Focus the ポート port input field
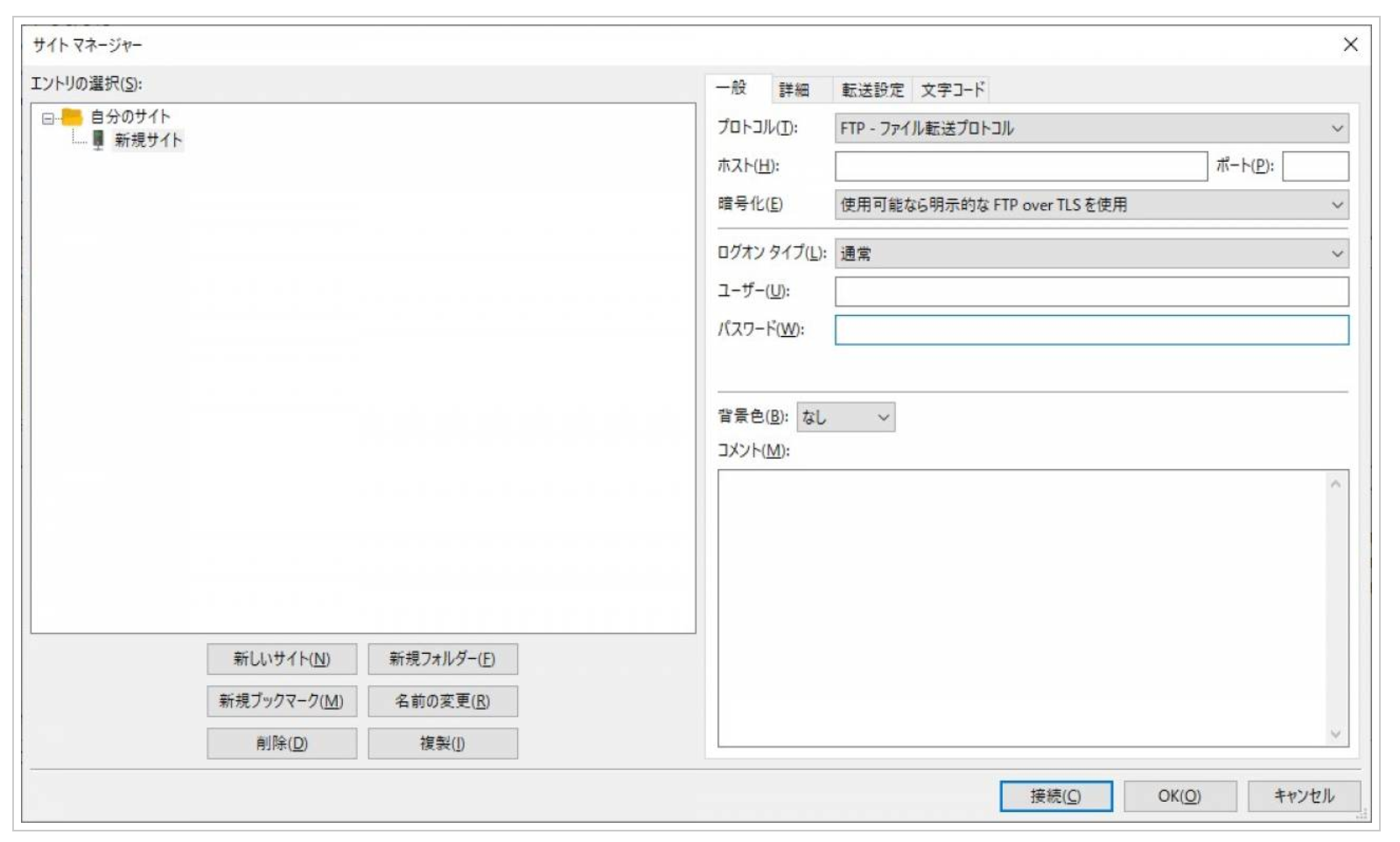The width and height of the screenshot is (1400, 842). point(1315,166)
